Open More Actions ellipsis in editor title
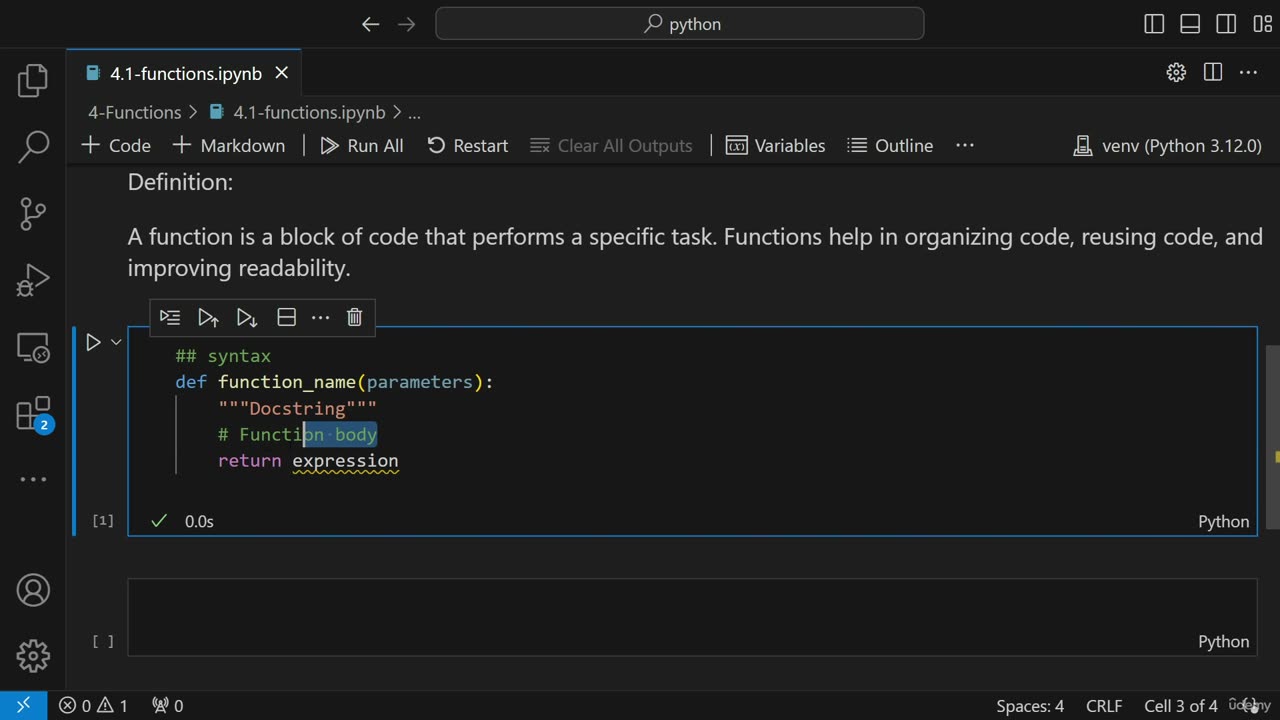This screenshot has height=720, width=1280. (x=1248, y=72)
